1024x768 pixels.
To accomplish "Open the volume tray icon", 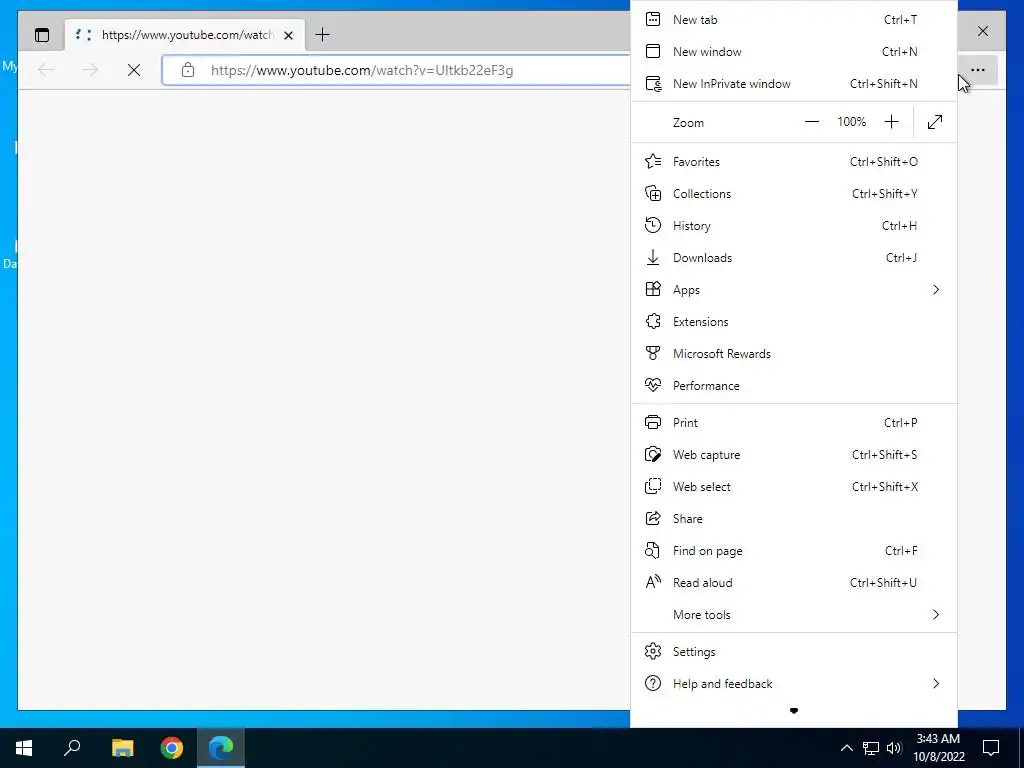I will pos(894,748).
